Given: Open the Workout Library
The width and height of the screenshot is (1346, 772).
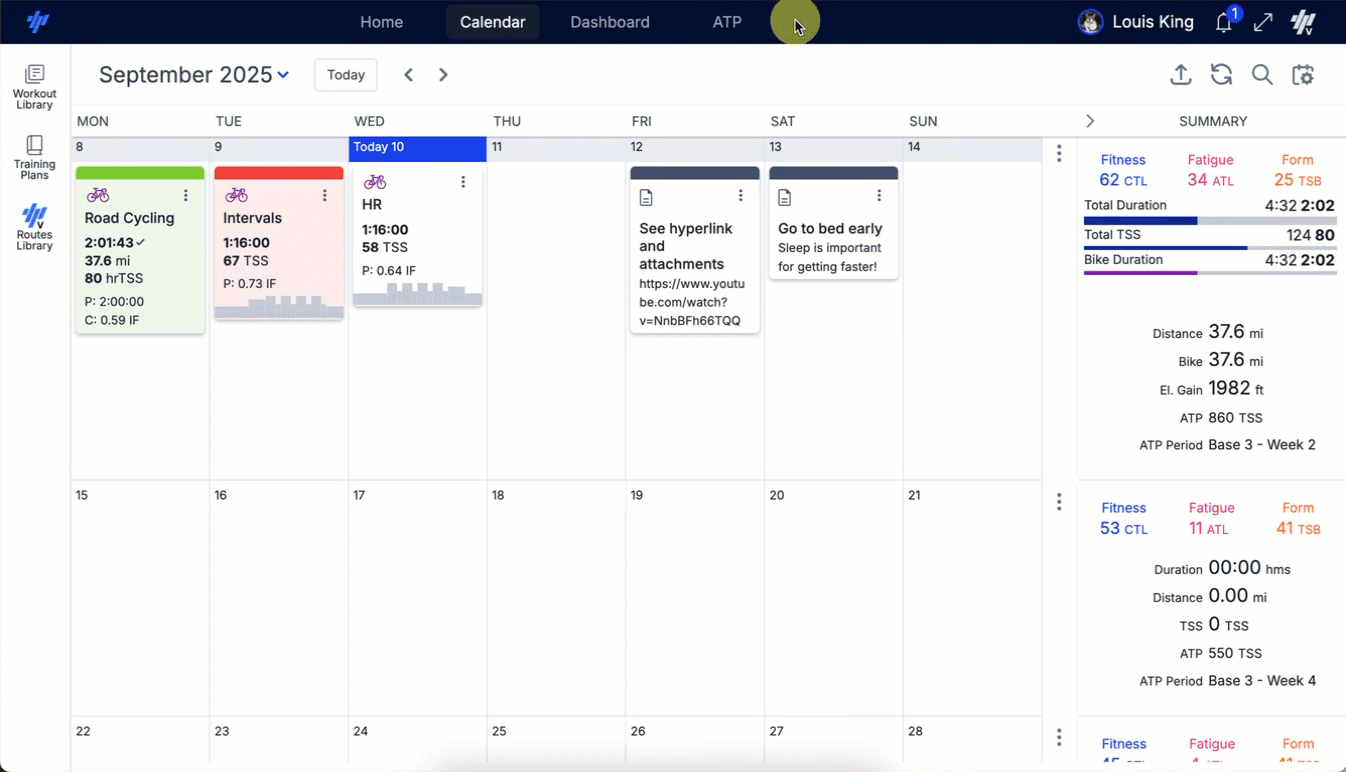Looking at the screenshot, I should click(x=34, y=85).
